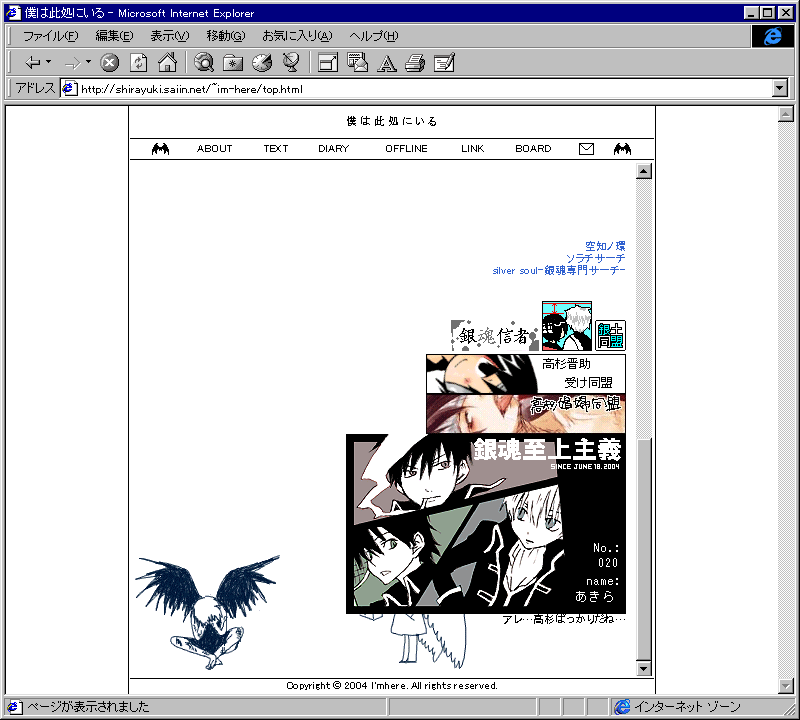This screenshot has height=720, width=800.
Task: Click the outer window scroll up arrow
Action: [x=786, y=114]
